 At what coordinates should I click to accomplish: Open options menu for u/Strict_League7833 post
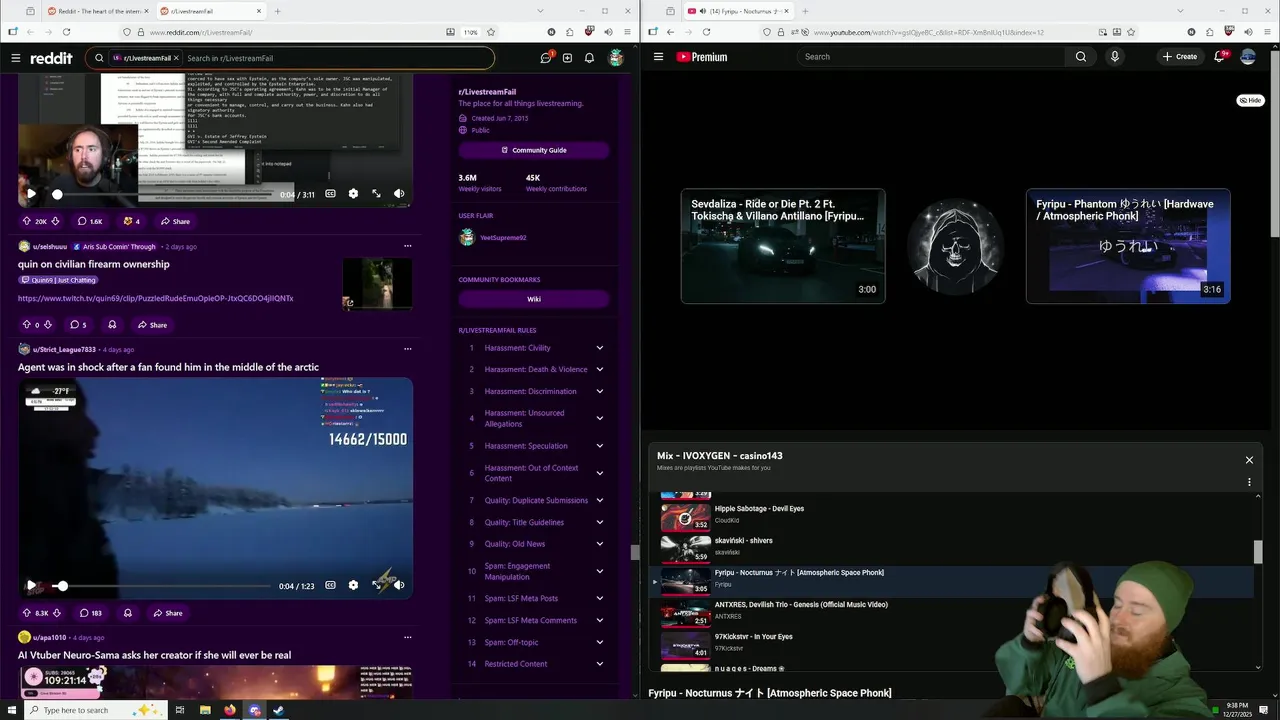[x=407, y=349]
